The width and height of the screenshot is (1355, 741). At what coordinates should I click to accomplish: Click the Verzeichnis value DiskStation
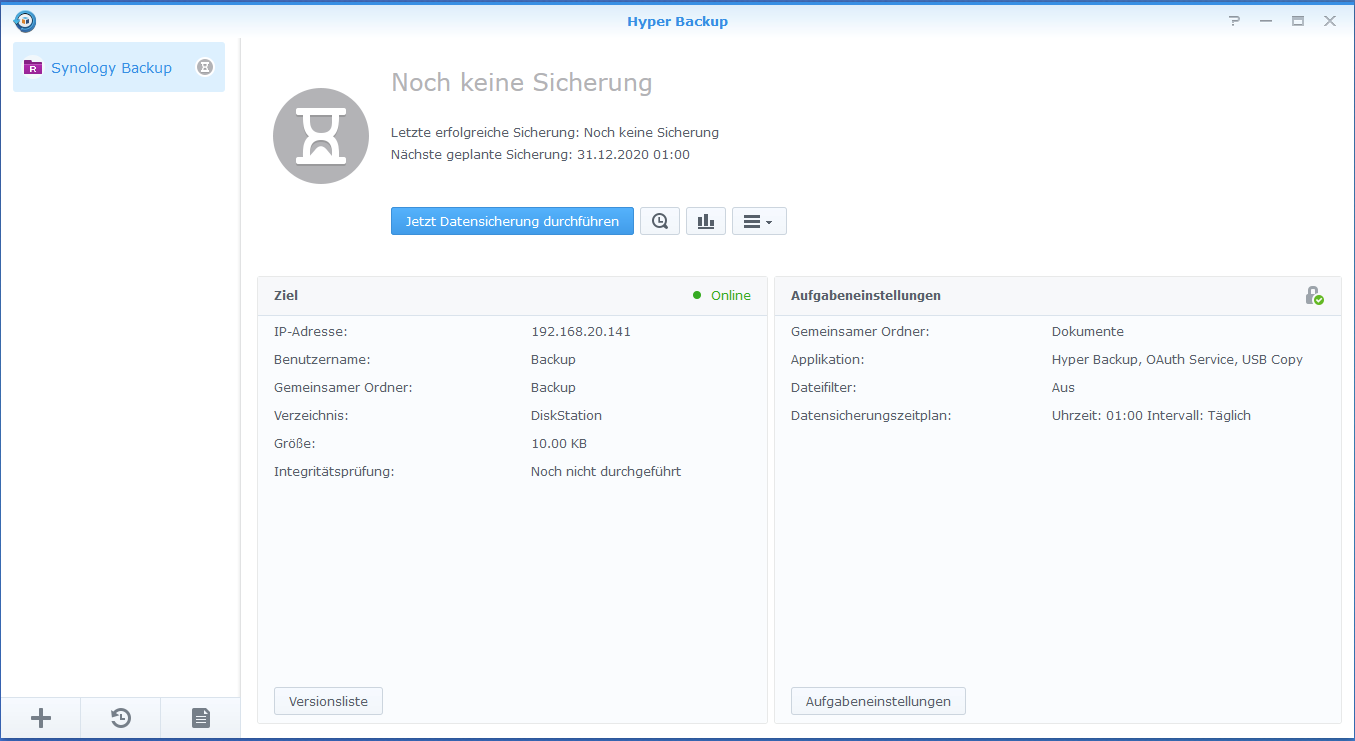[x=566, y=416]
